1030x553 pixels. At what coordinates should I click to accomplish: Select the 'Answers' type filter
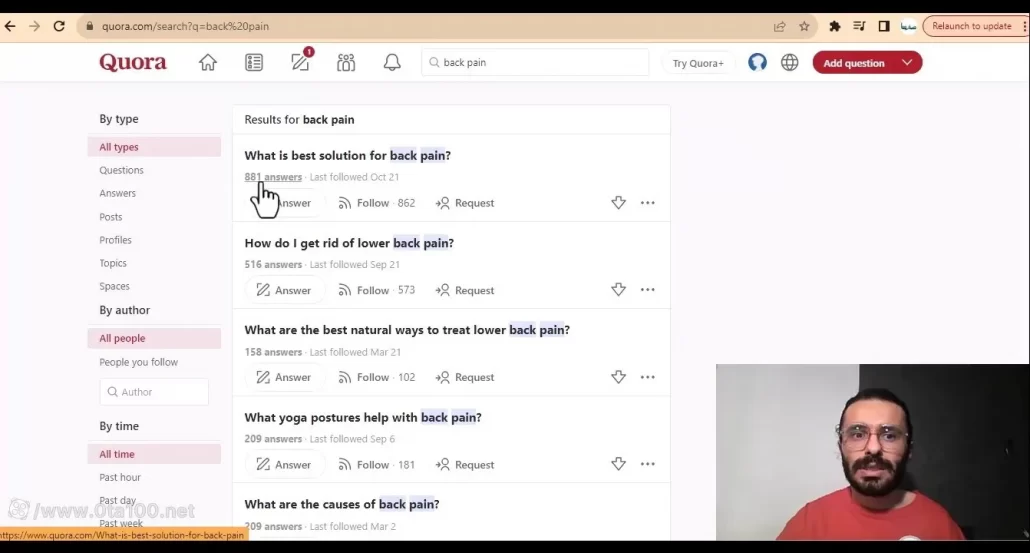click(x=117, y=193)
